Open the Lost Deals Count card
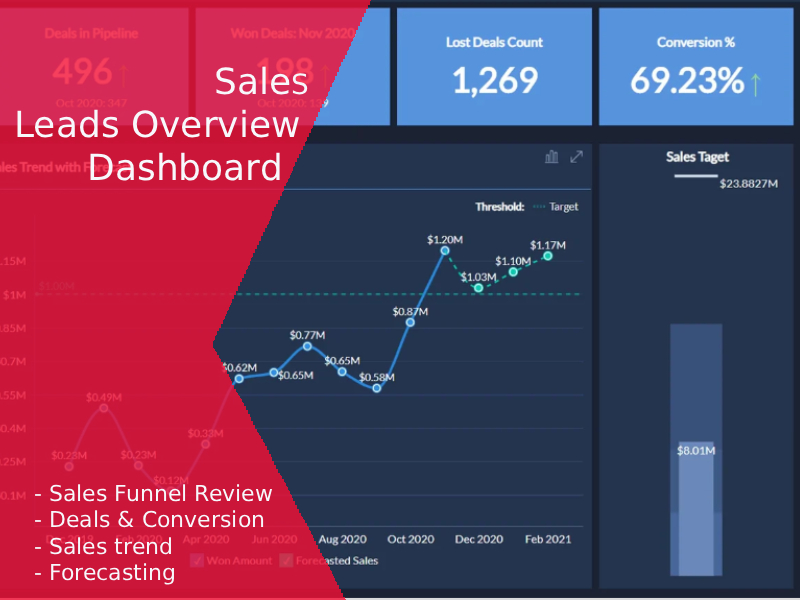The height and width of the screenshot is (600, 800). [x=493, y=66]
